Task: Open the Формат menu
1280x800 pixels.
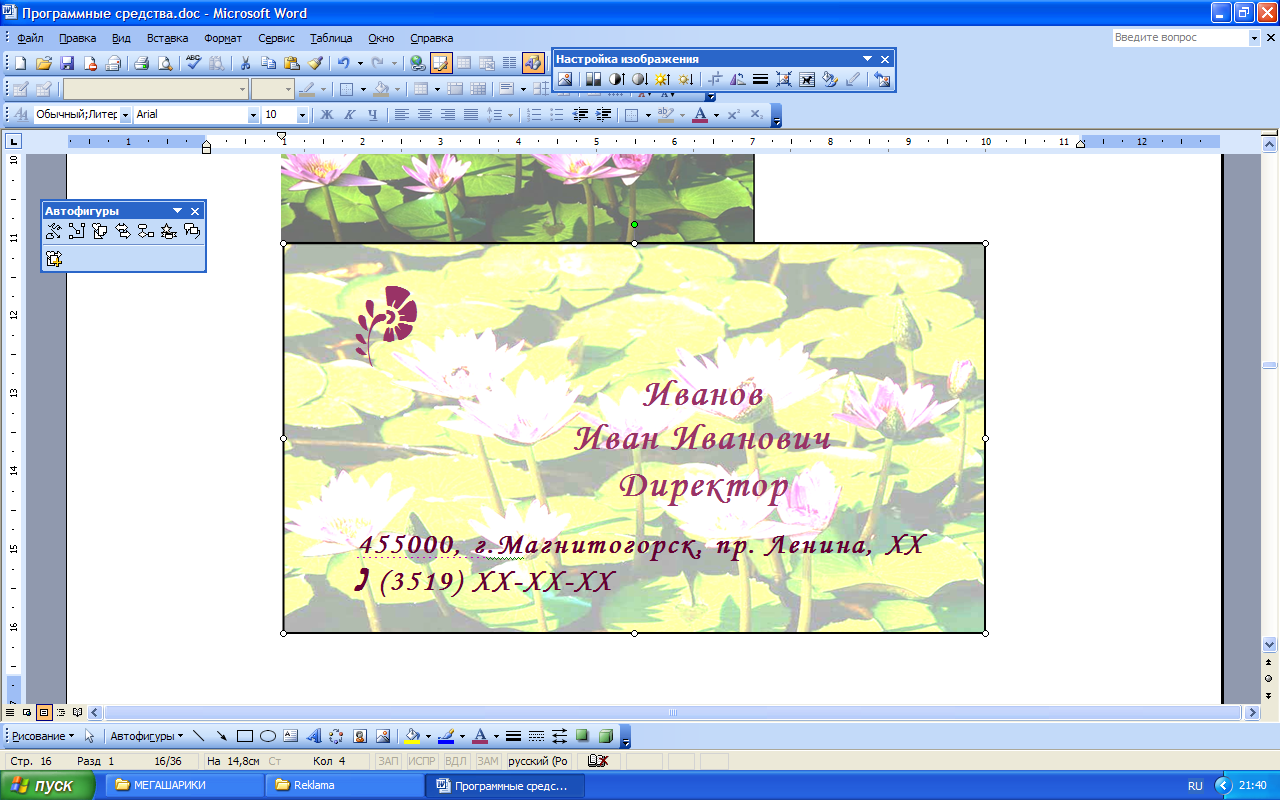Action: 222,38
